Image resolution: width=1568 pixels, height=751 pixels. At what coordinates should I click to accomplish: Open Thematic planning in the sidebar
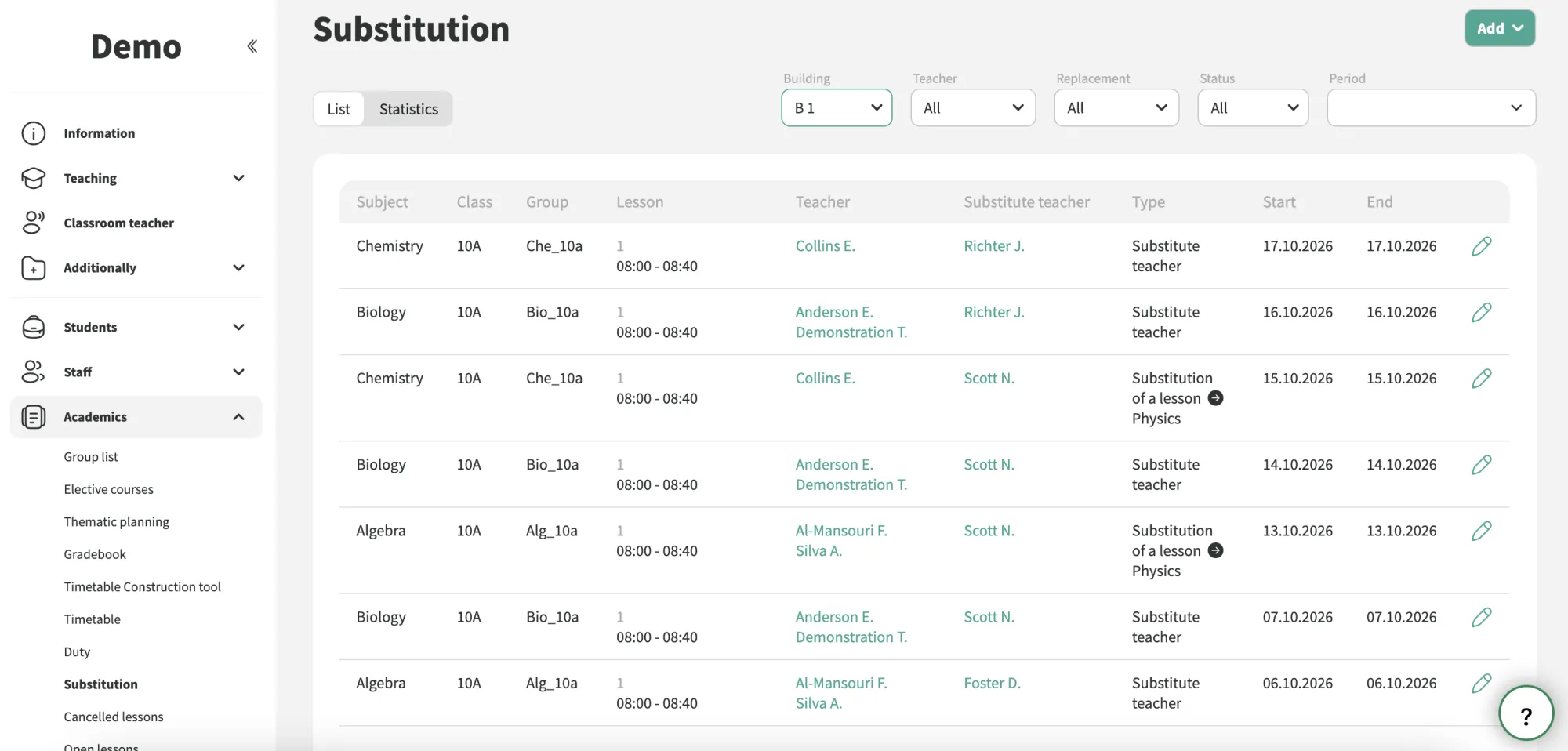coord(116,522)
